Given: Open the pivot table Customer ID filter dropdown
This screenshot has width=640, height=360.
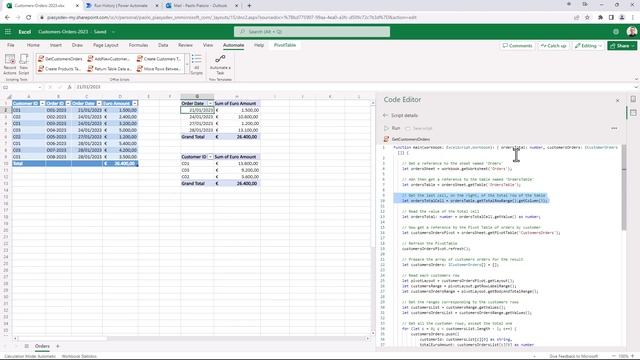Looking at the screenshot, I should point(210,157).
